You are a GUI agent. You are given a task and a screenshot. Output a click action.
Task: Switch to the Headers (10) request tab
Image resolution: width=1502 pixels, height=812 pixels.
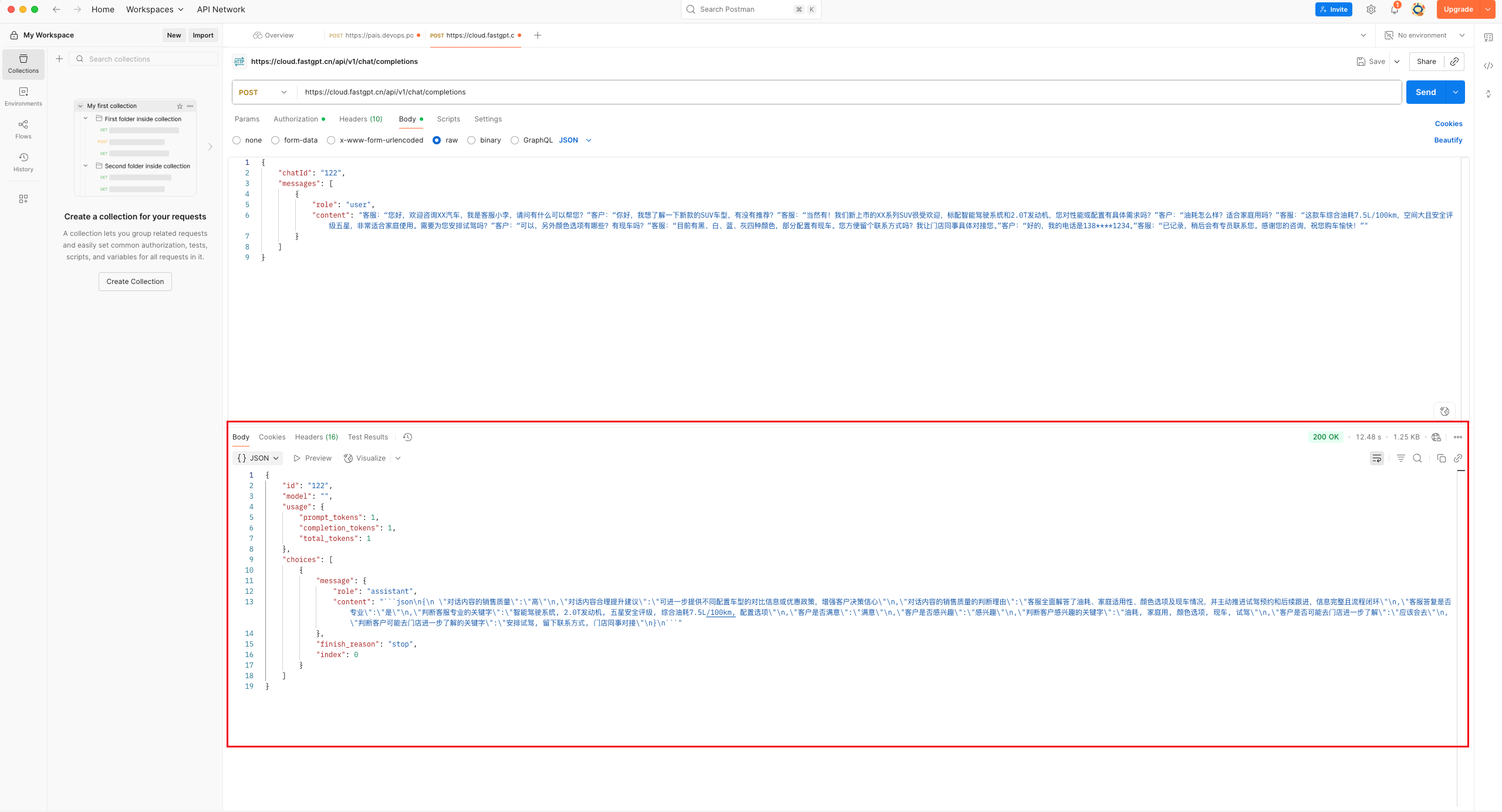tap(361, 119)
